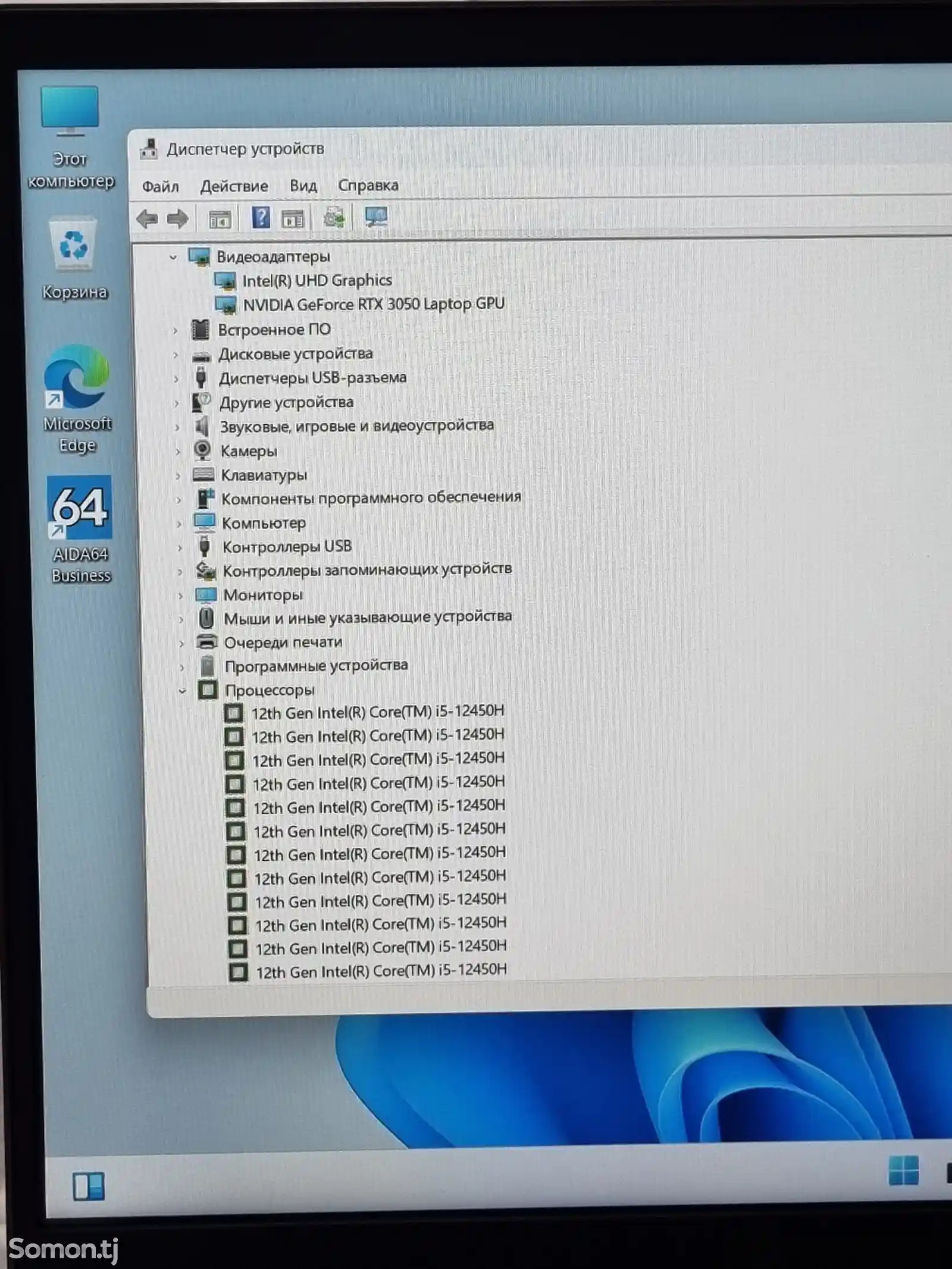Collapse the Процессоры node

pyautogui.click(x=183, y=691)
